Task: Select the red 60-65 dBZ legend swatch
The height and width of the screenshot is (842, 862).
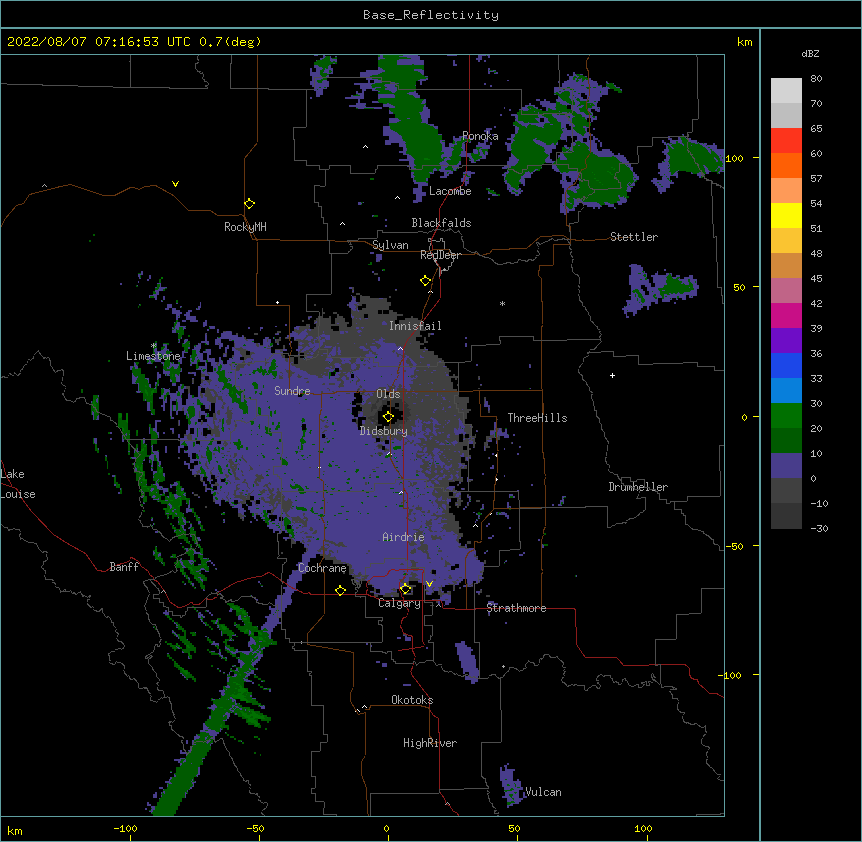Action: pyautogui.click(x=786, y=141)
